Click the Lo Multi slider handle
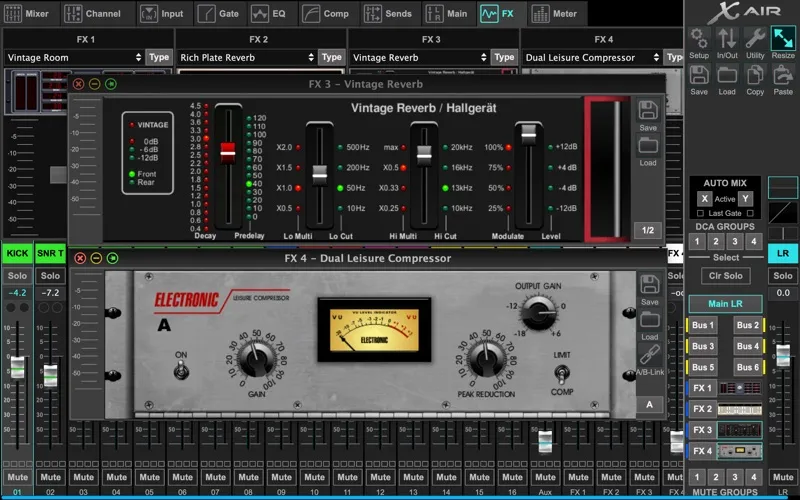 [319, 176]
